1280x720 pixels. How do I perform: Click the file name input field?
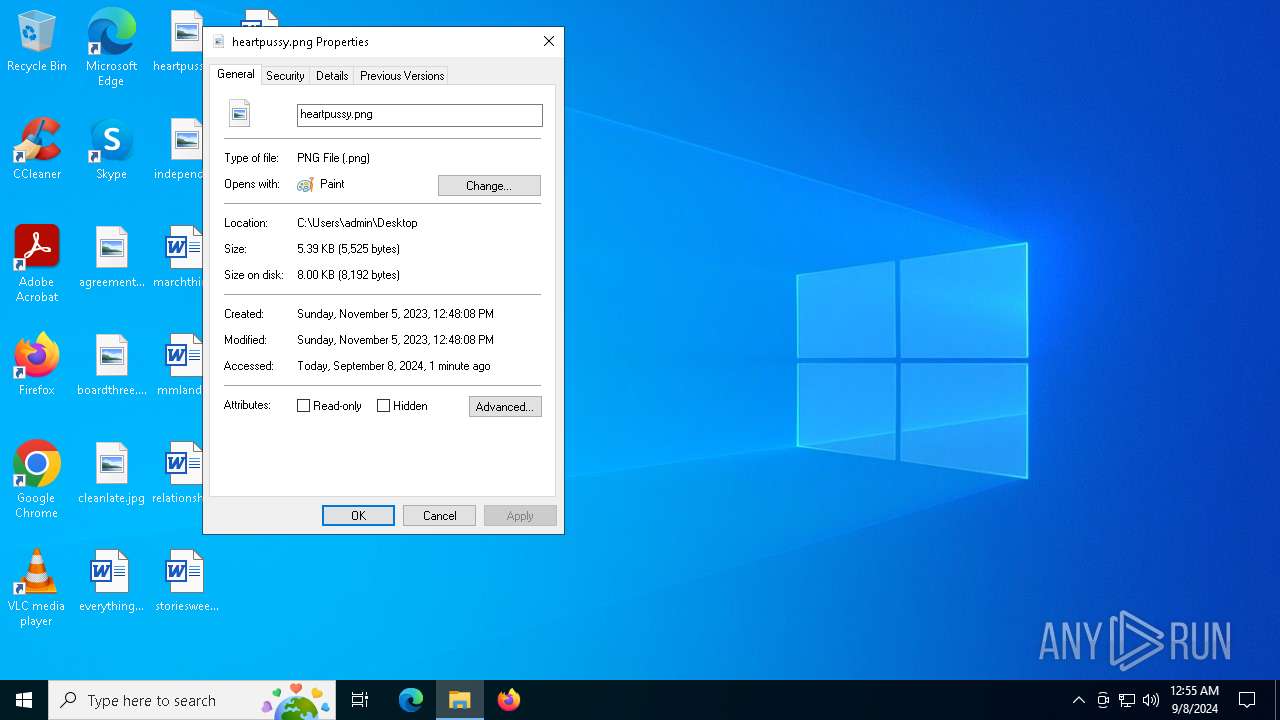click(420, 115)
